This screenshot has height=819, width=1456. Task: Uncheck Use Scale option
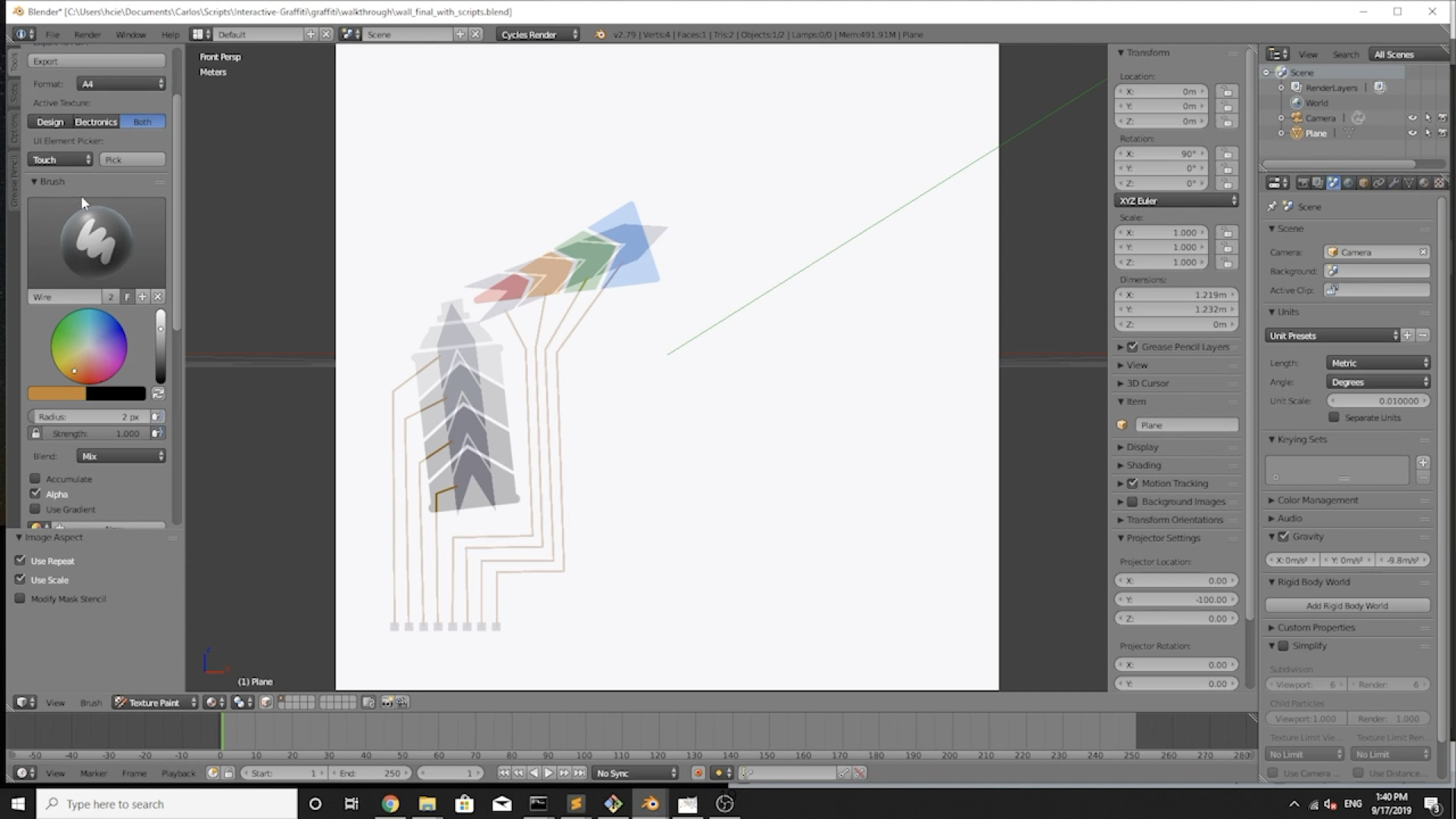point(20,579)
